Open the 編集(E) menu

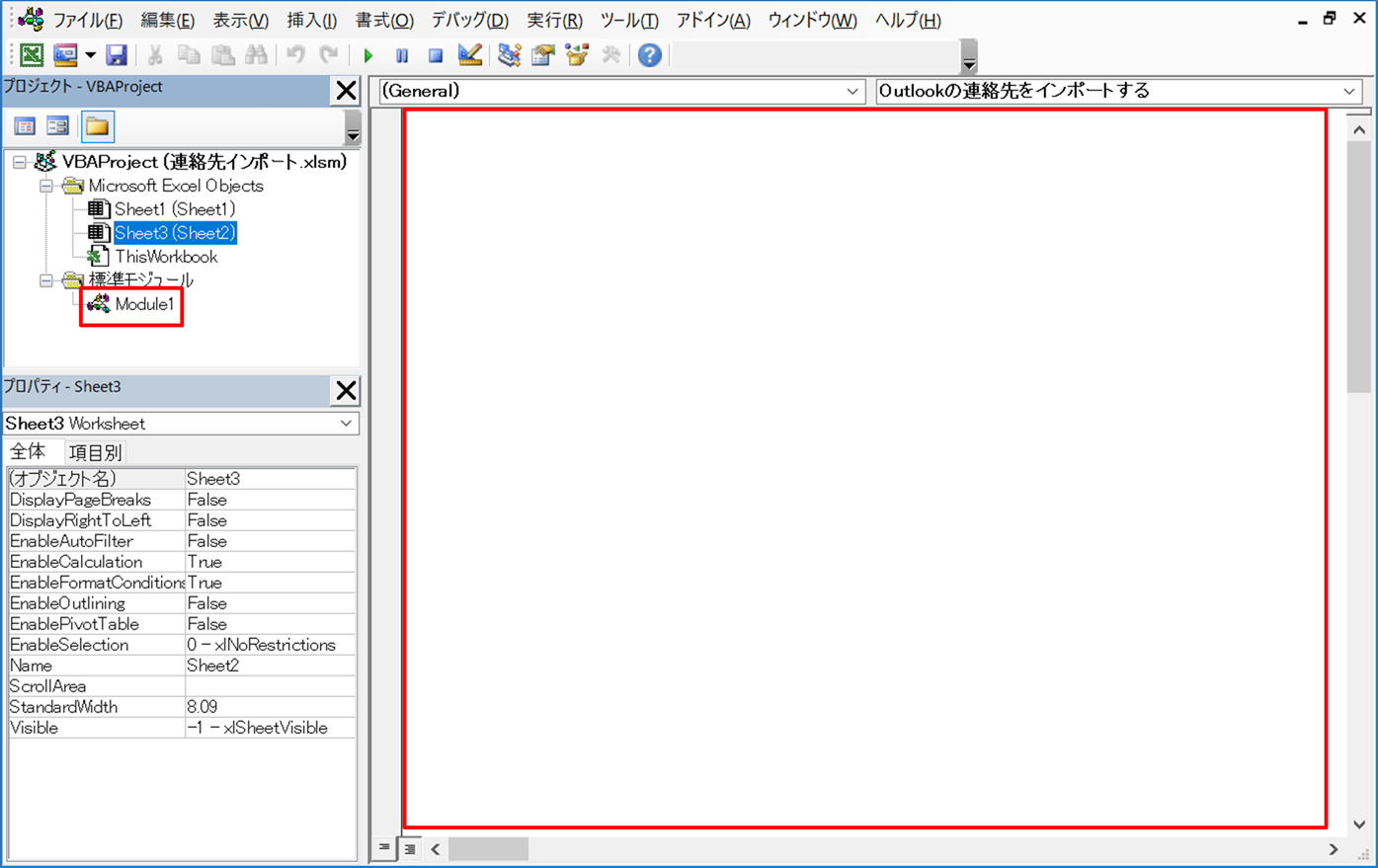tap(168, 20)
